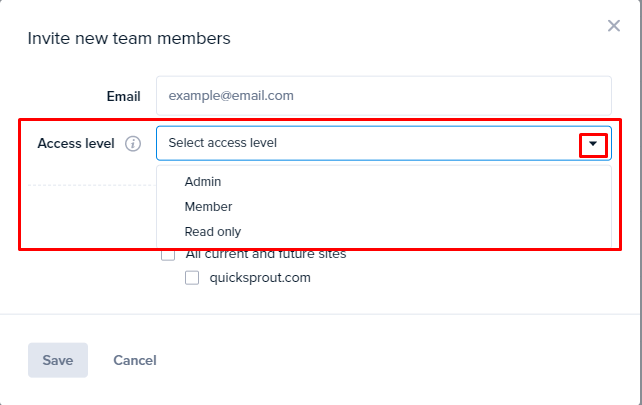
Task: Click the access level dropdown arrow
Action: [x=593, y=144]
